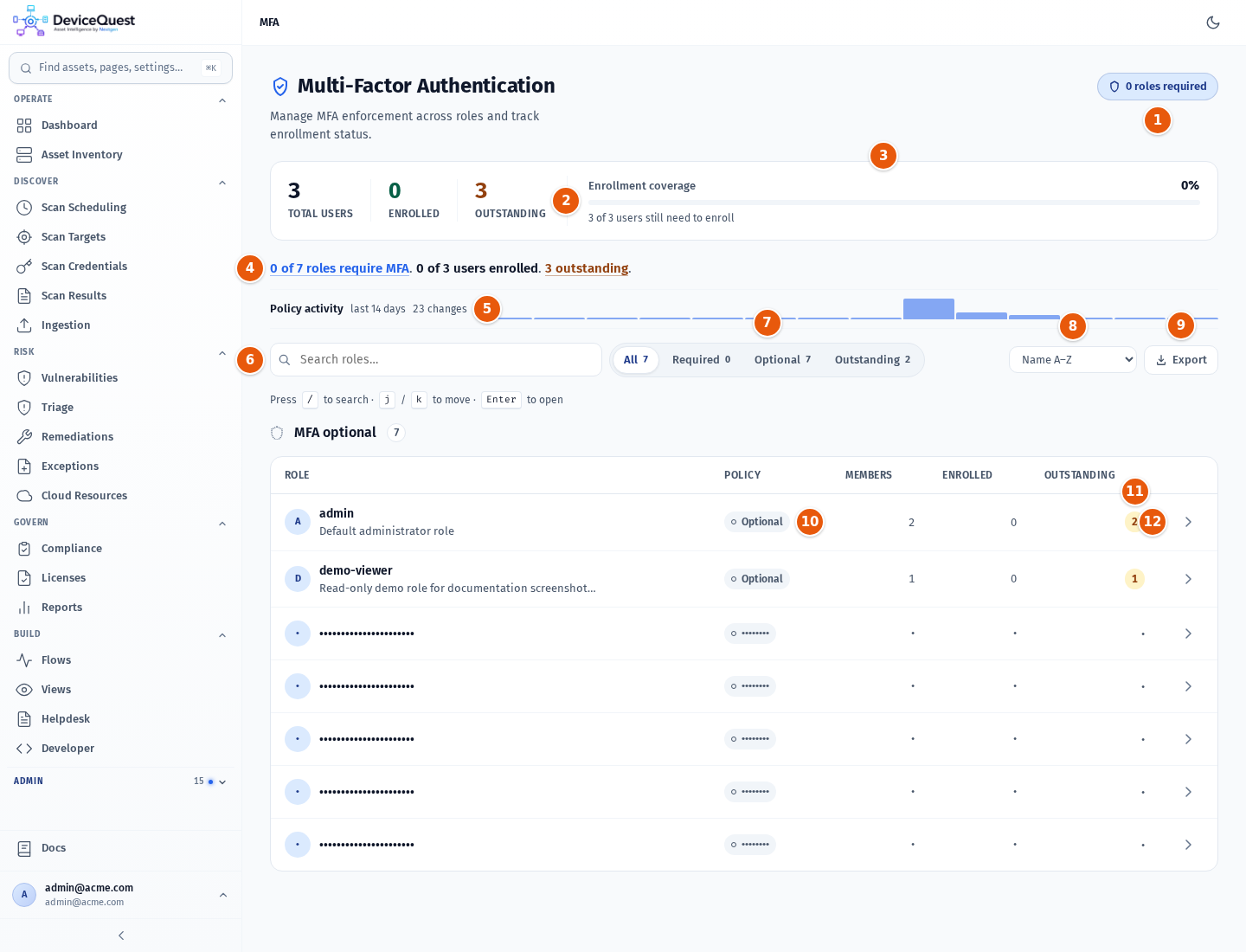Image resolution: width=1246 pixels, height=952 pixels.
Task: Click the 0 roles required badge
Action: 1158,87
